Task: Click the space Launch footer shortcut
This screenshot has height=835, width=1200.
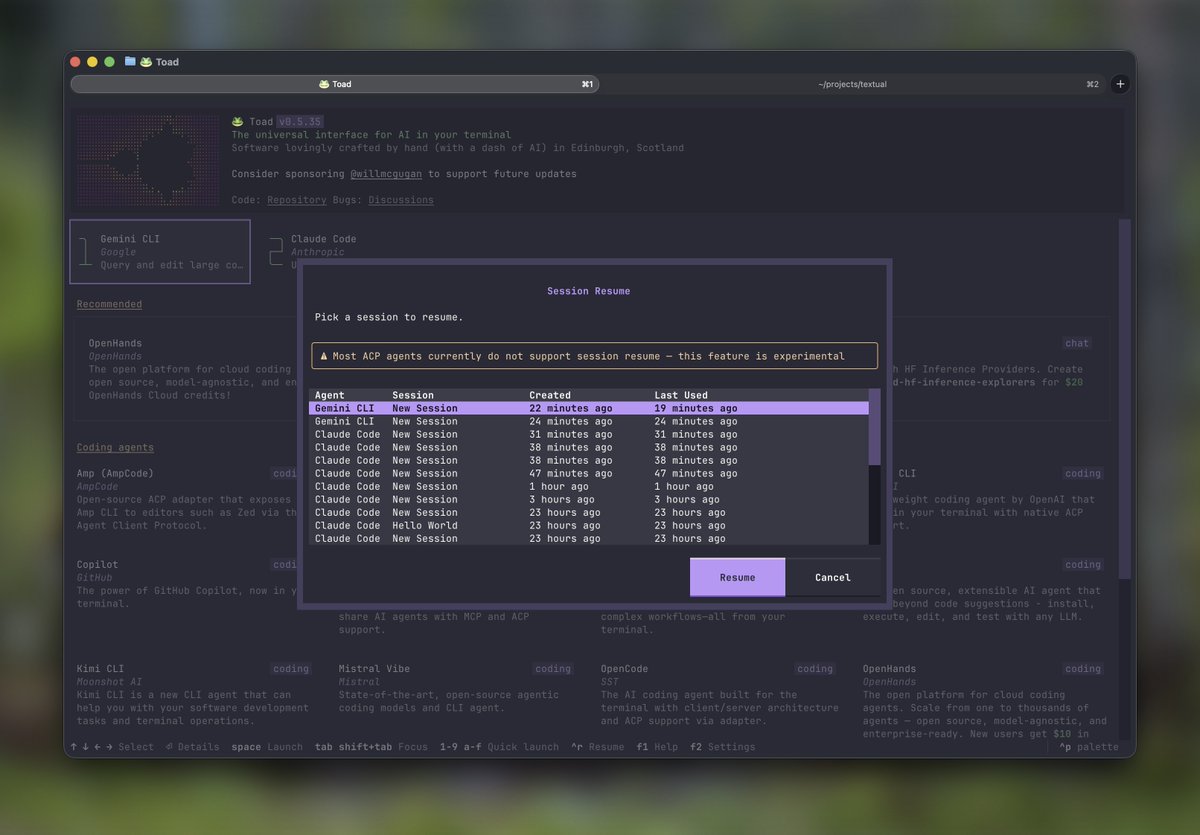Action: (x=267, y=747)
